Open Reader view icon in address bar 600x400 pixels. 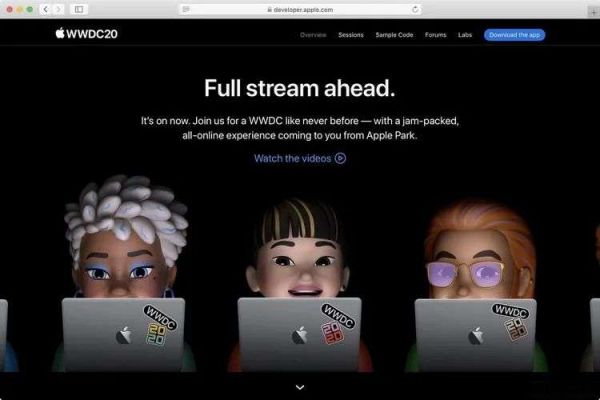tap(186, 9)
